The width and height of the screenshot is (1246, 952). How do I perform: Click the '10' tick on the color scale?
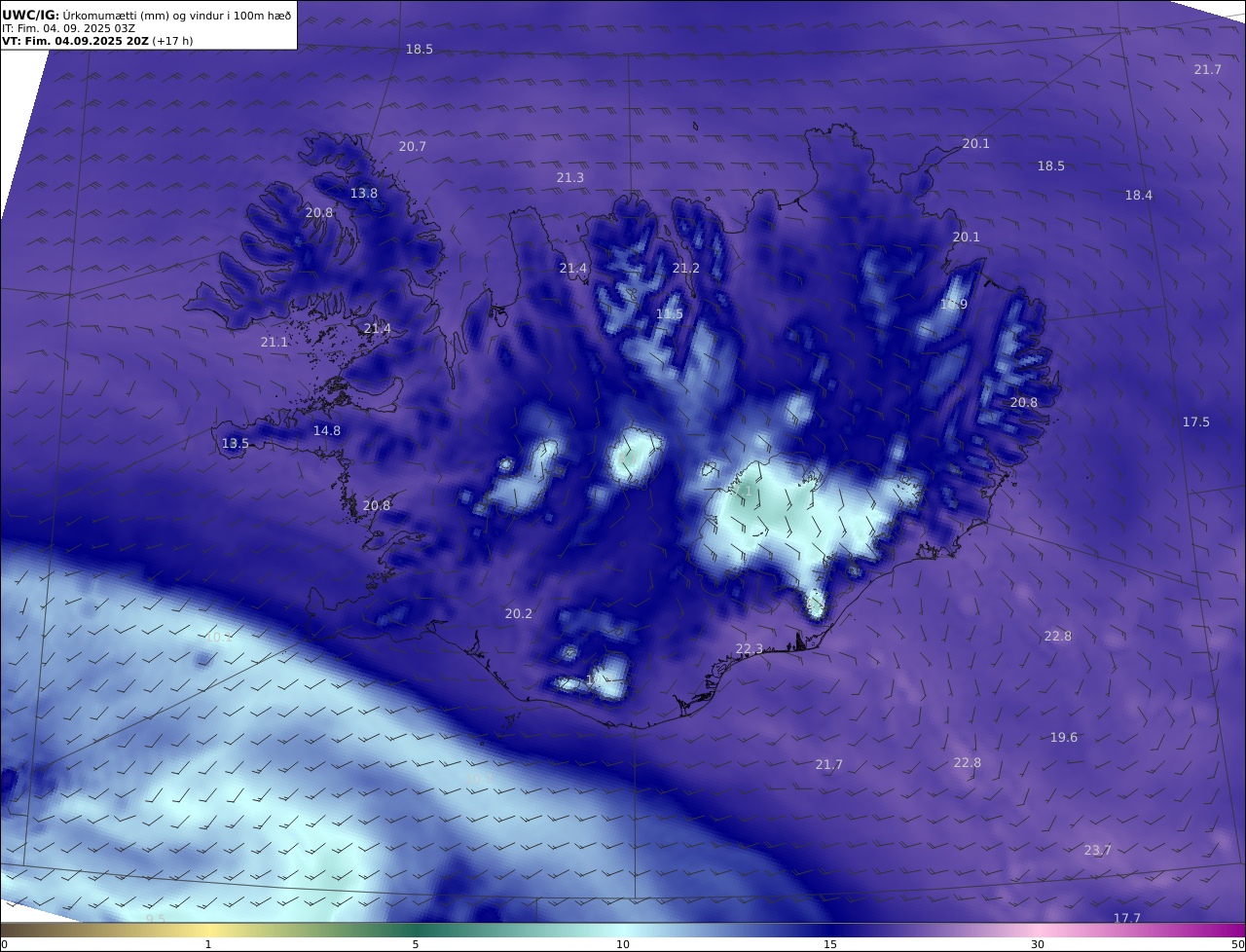[x=623, y=944]
